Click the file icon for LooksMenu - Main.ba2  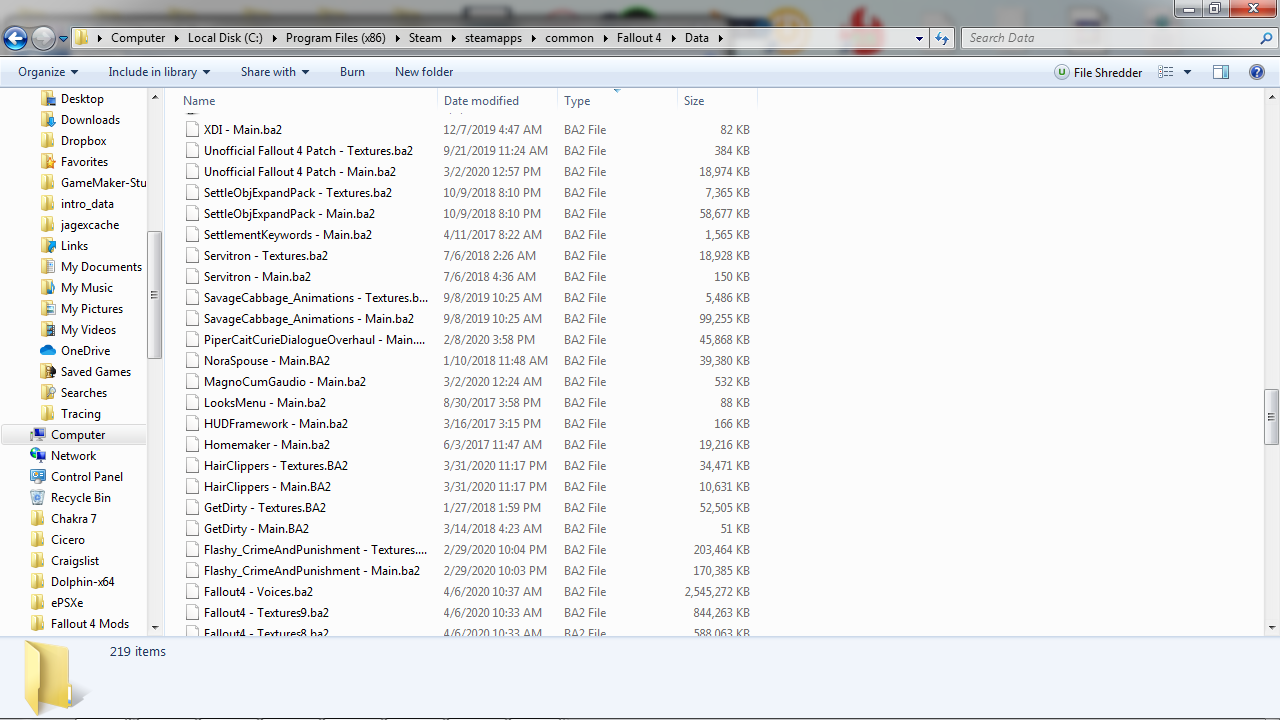point(193,403)
